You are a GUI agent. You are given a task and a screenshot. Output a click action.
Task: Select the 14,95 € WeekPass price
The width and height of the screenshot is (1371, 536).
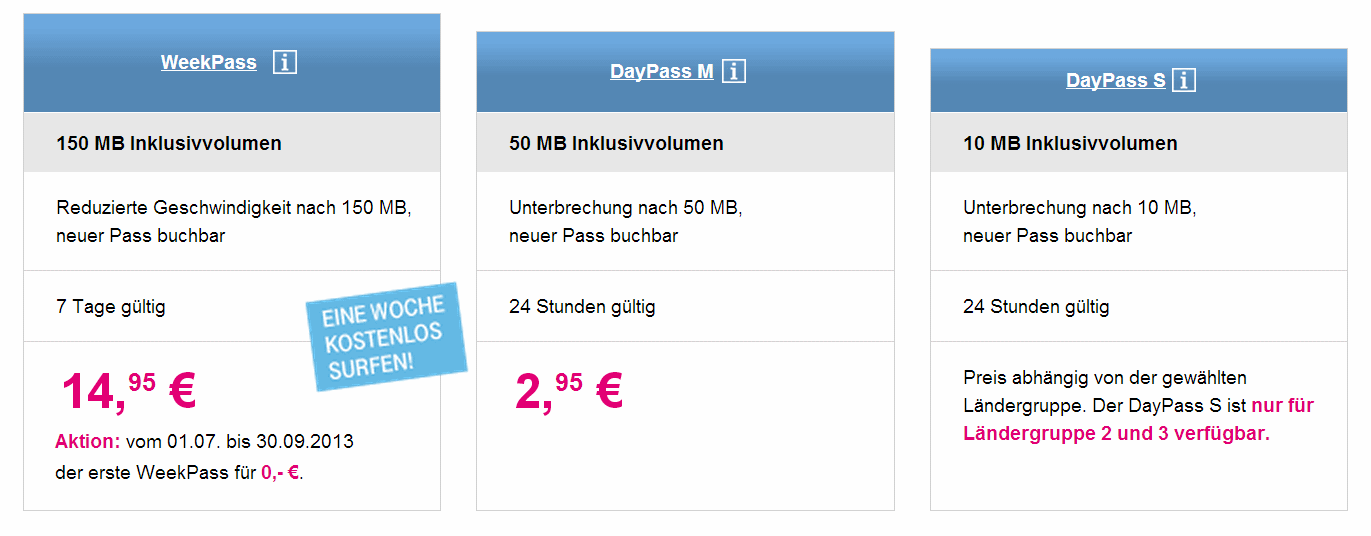coord(128,390)
